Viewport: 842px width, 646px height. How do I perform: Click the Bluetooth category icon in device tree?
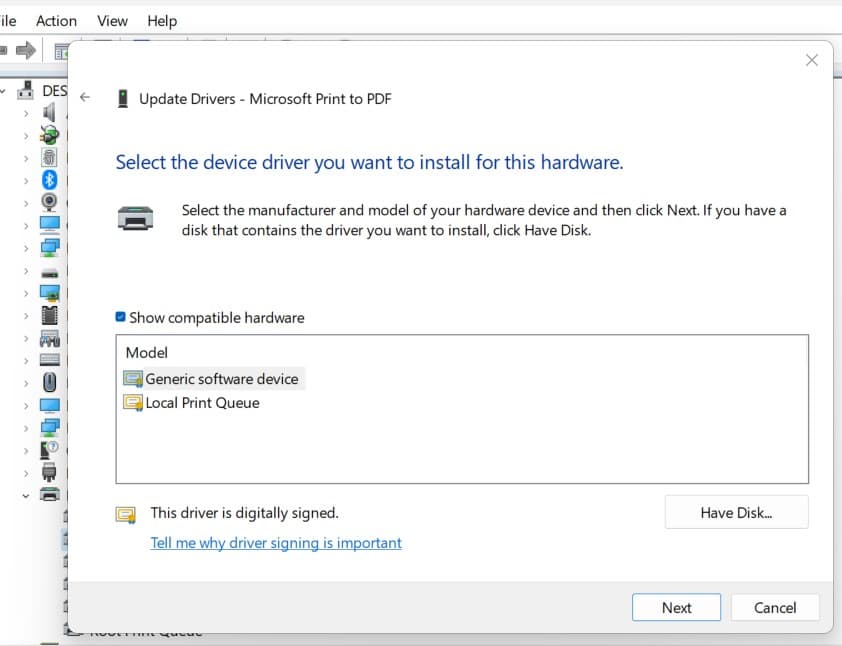tap(49, 180)
